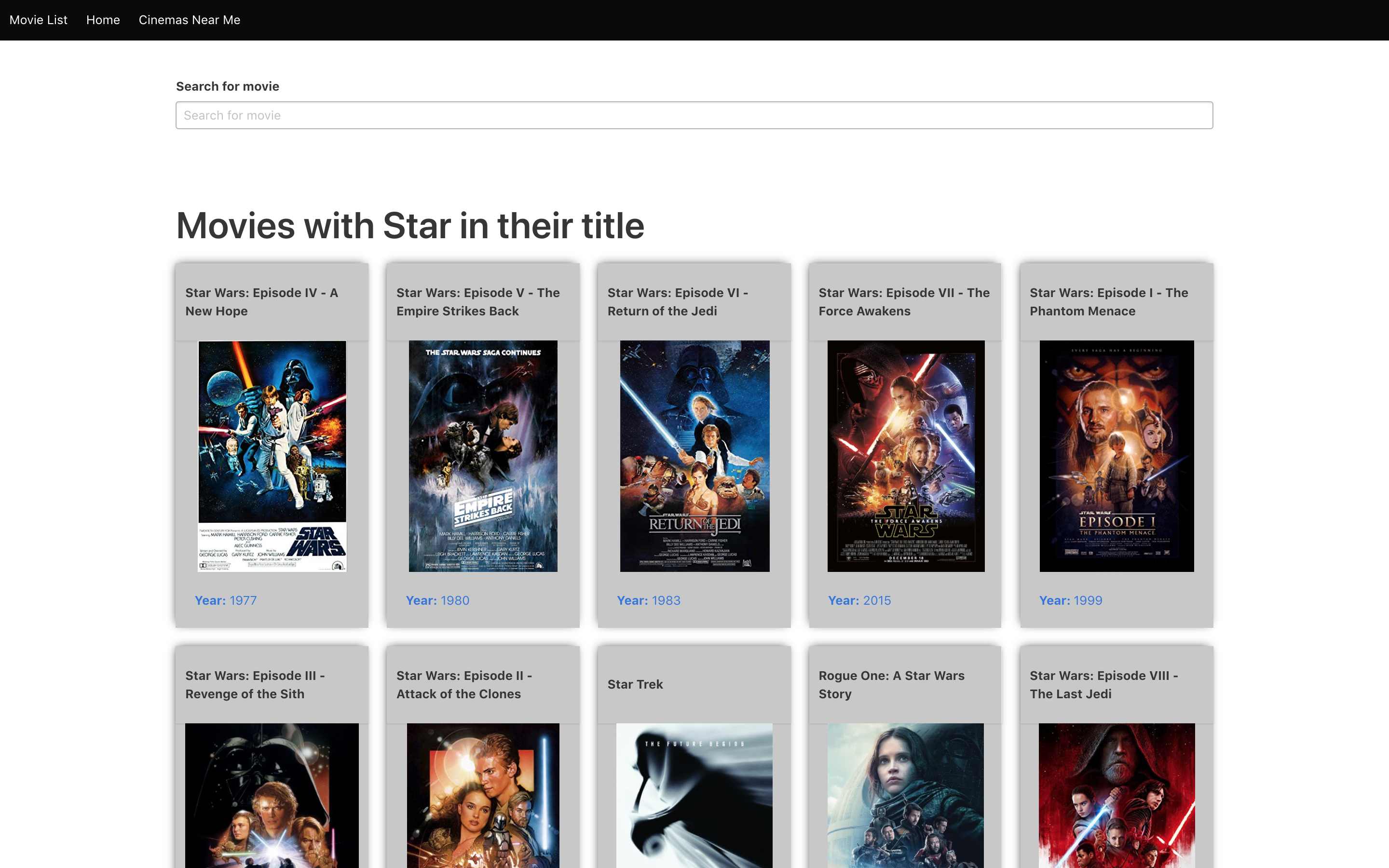This screenshot has width=1389, height=868.
Task: Select title Episode V - The Empire Strikes Back
Action: click(x=478, y=302)
